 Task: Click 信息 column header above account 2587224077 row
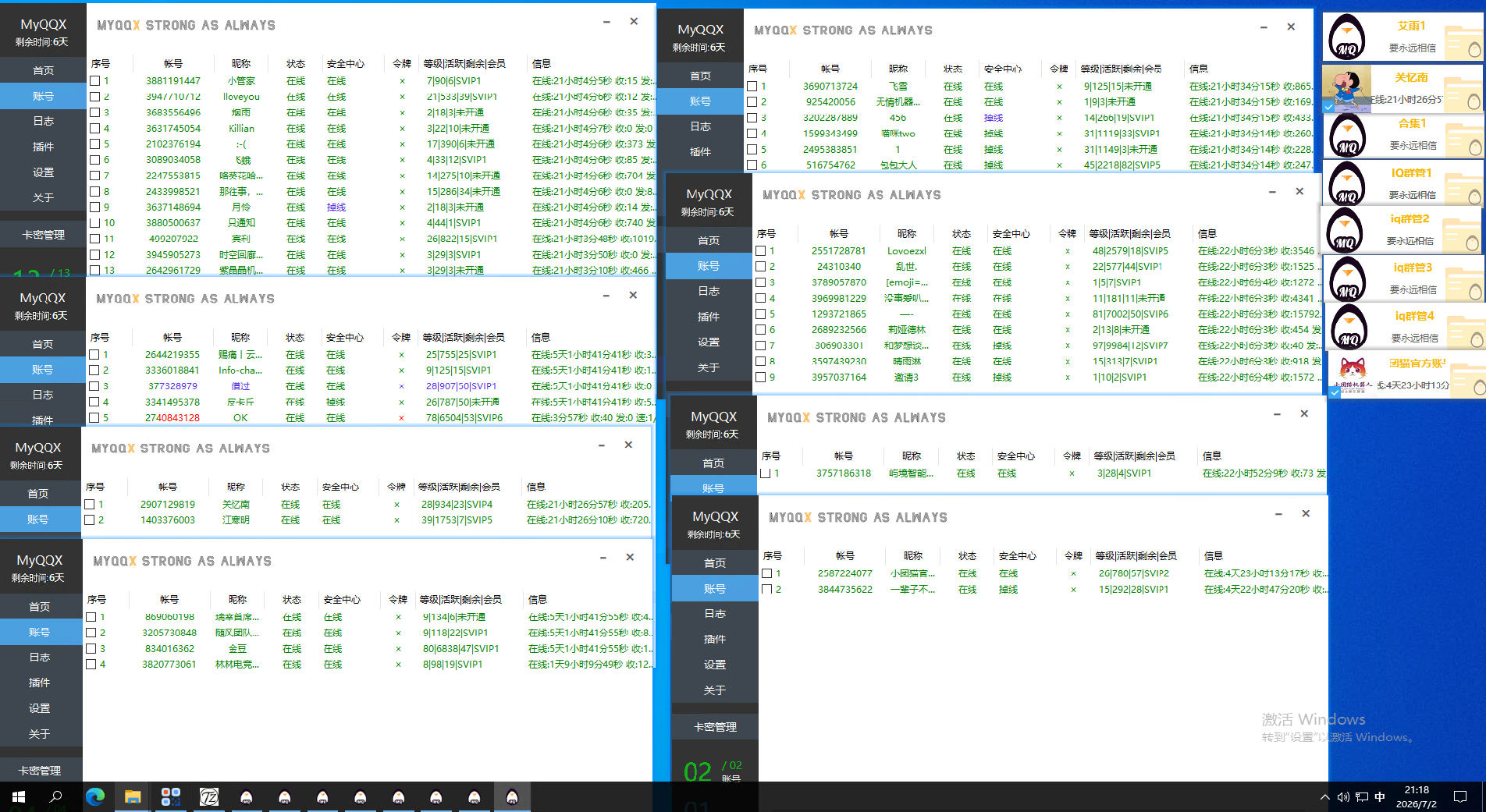1213,556
